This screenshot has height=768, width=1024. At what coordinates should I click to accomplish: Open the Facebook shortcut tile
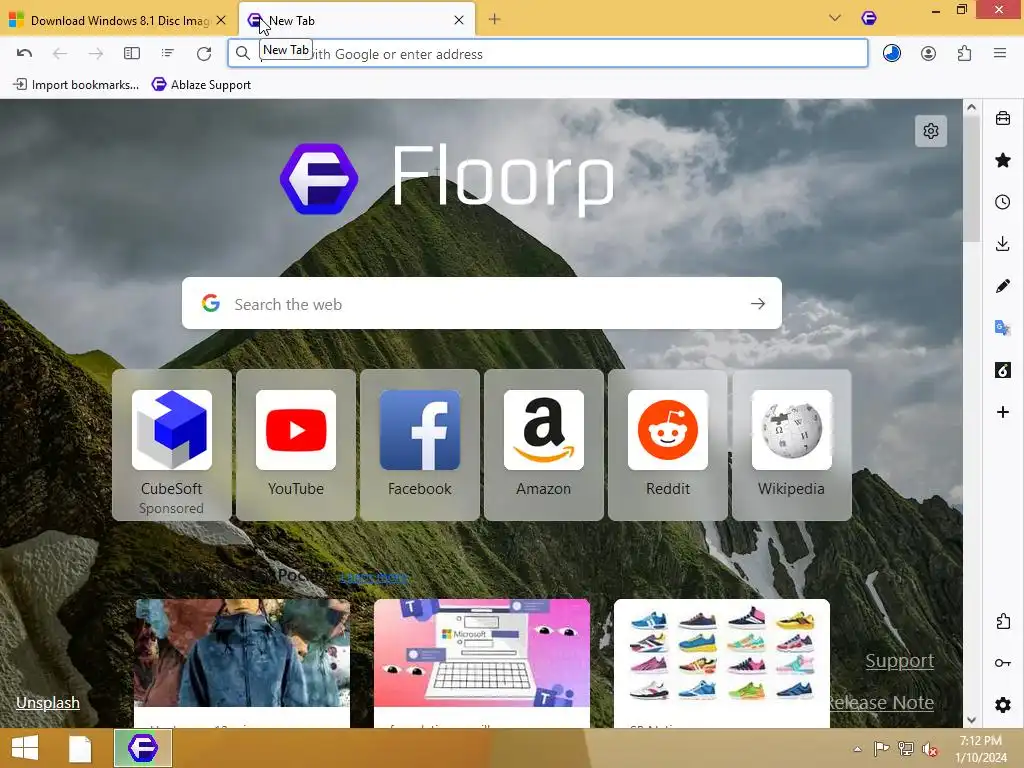click(420, 445)
